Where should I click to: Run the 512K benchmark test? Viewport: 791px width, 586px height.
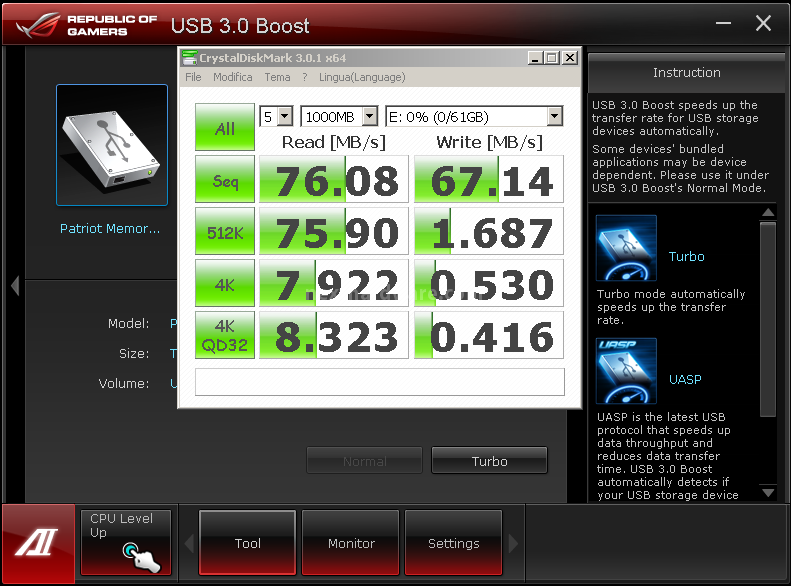point(225,231)
